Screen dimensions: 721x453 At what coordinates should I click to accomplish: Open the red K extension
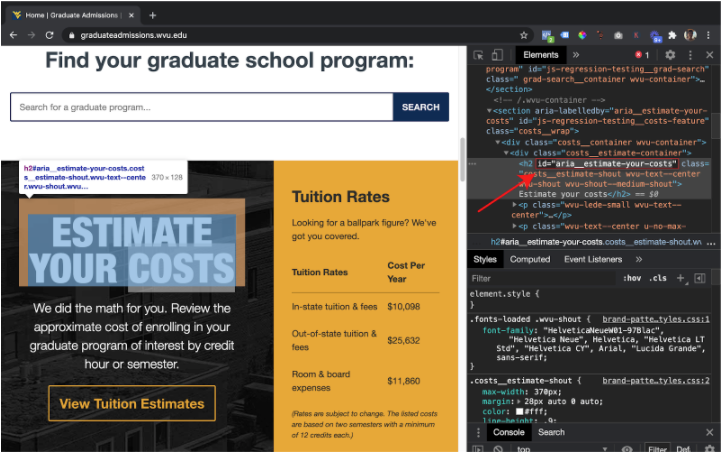click(x=636, y=35)
